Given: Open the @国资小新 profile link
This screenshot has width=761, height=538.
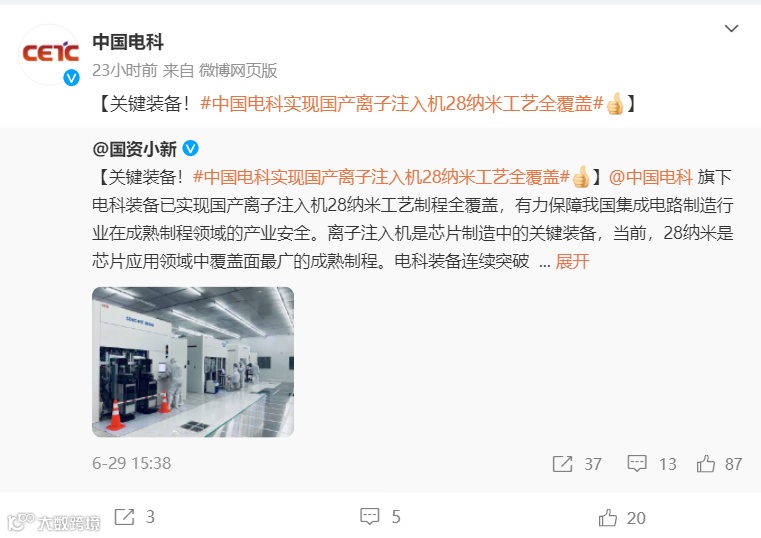Looking at the screenshot, I should (x=134, y=149).
